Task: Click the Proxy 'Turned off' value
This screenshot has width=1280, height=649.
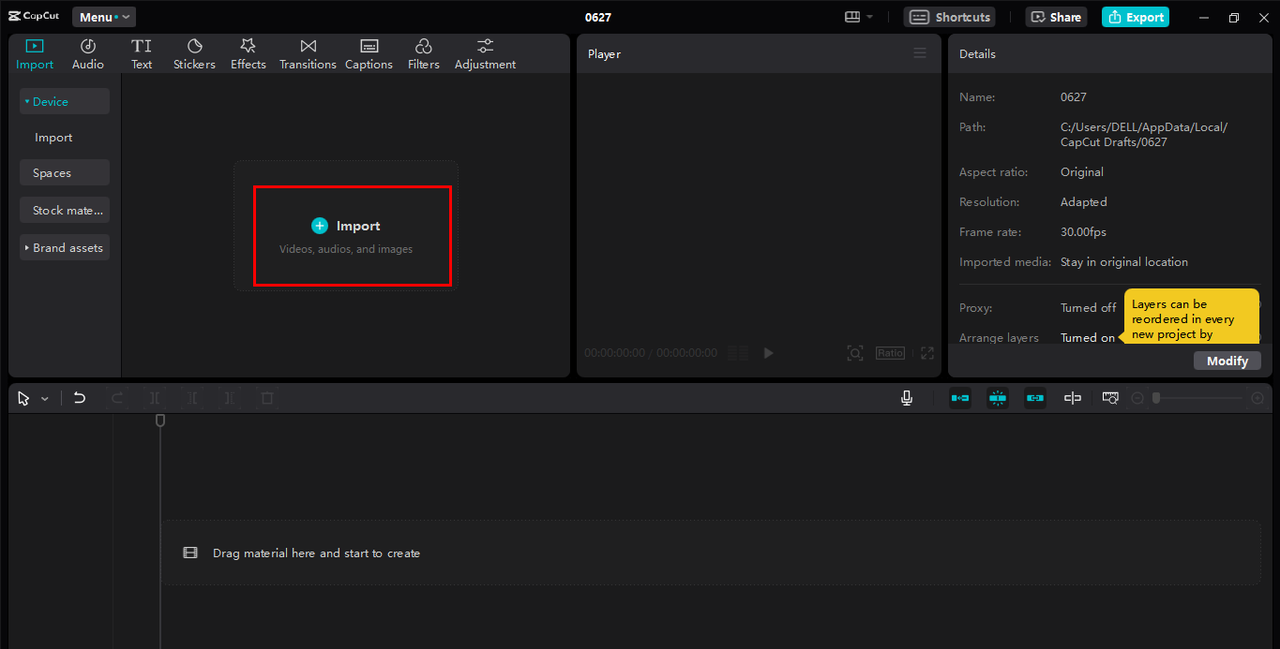Action: (x=1088, y=308)
